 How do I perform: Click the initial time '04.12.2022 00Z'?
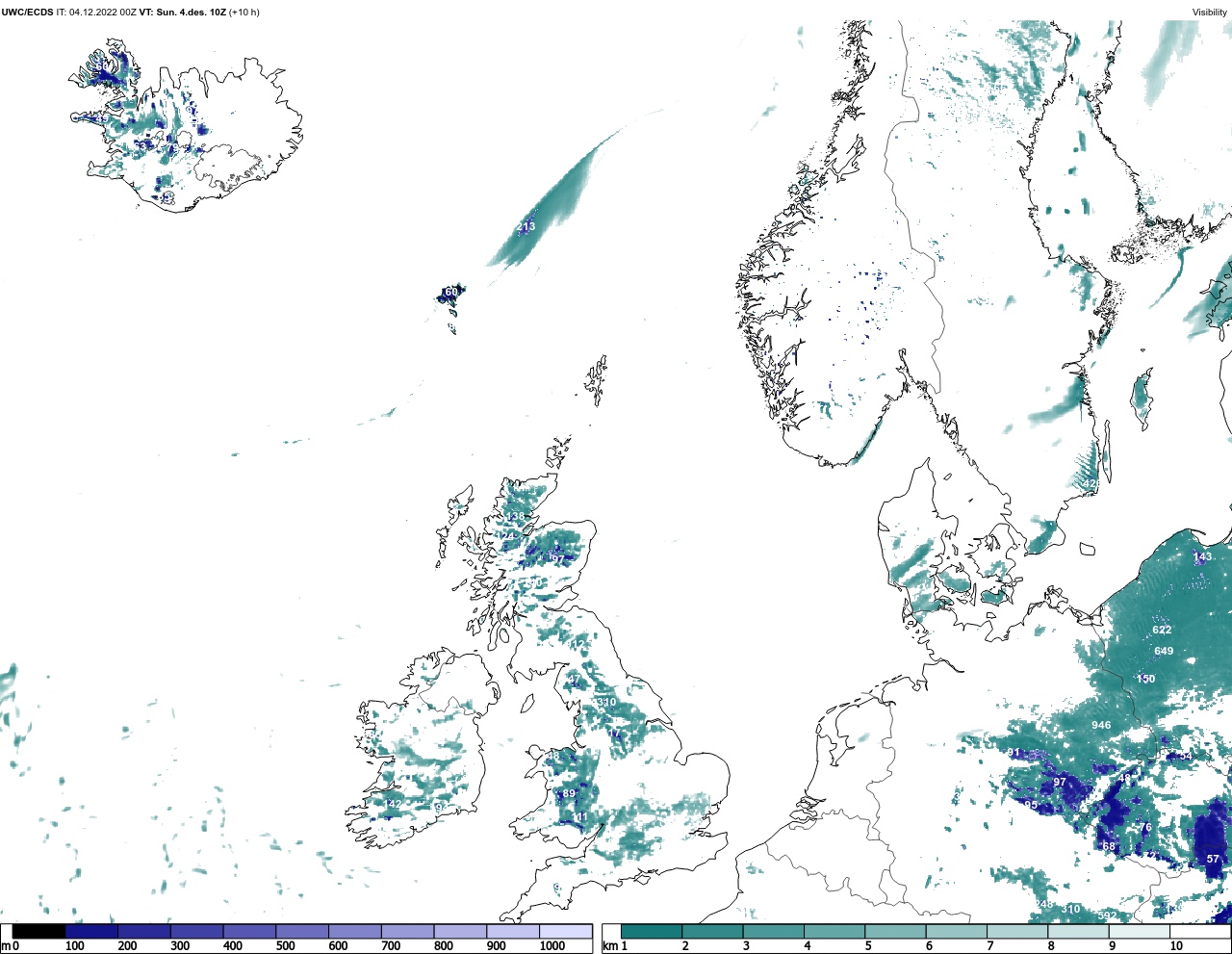(102, 13)
